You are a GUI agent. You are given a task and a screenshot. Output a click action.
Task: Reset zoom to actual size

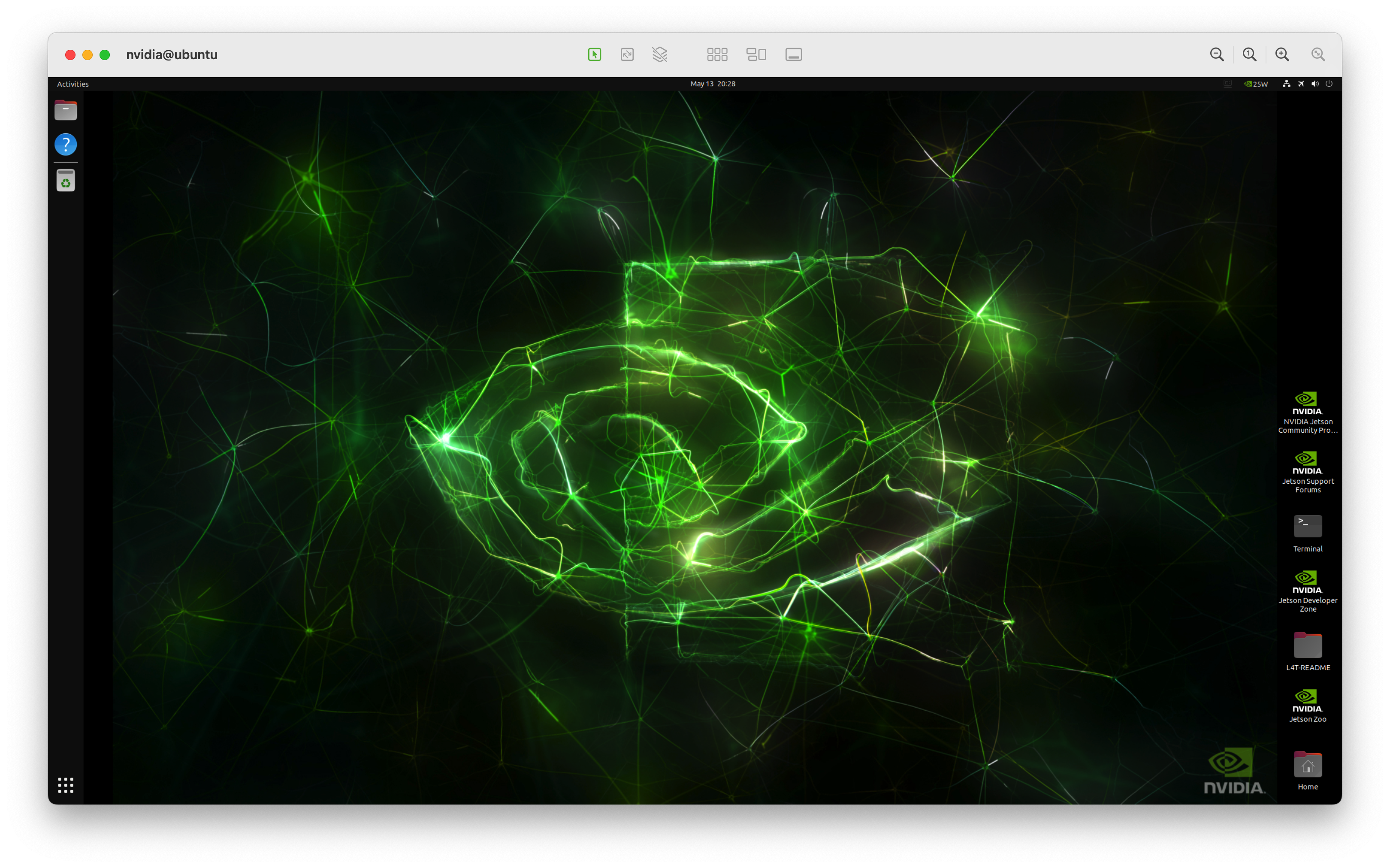tap(1249, 54)
